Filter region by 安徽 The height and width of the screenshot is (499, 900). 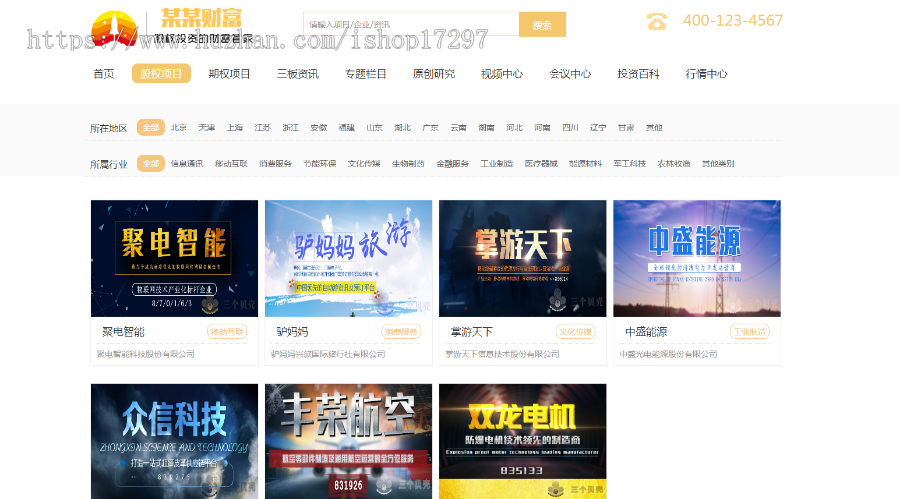click(x=319, y=127)
